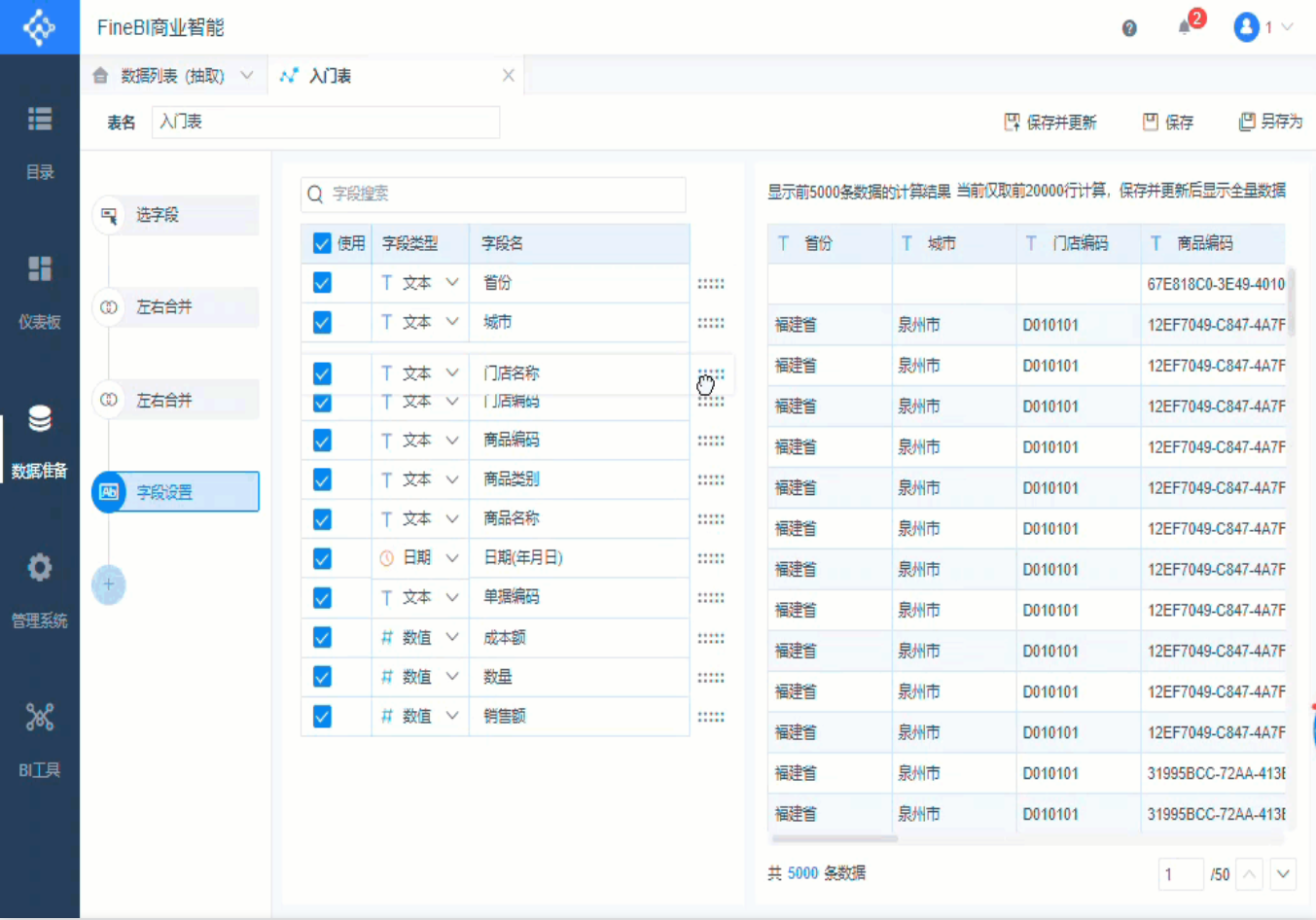The width and height of the screenshot is (1316, 920).
Task: Add a new step with plus icon
Action: (x=109, y=584)
